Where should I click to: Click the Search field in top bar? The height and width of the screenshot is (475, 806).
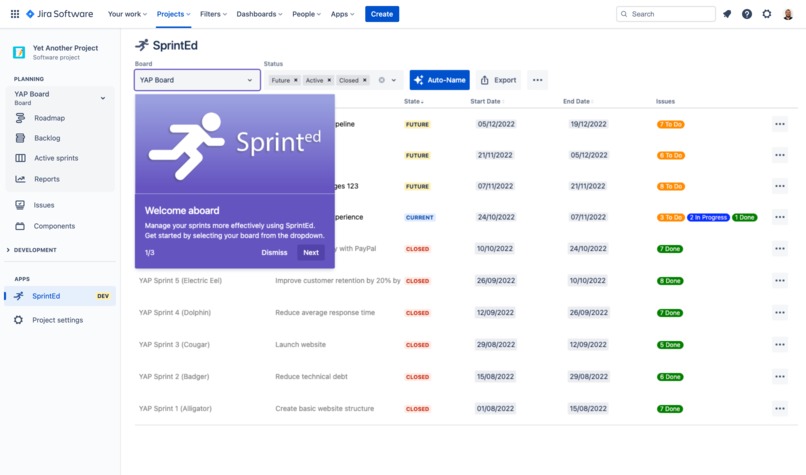[666, 14]
